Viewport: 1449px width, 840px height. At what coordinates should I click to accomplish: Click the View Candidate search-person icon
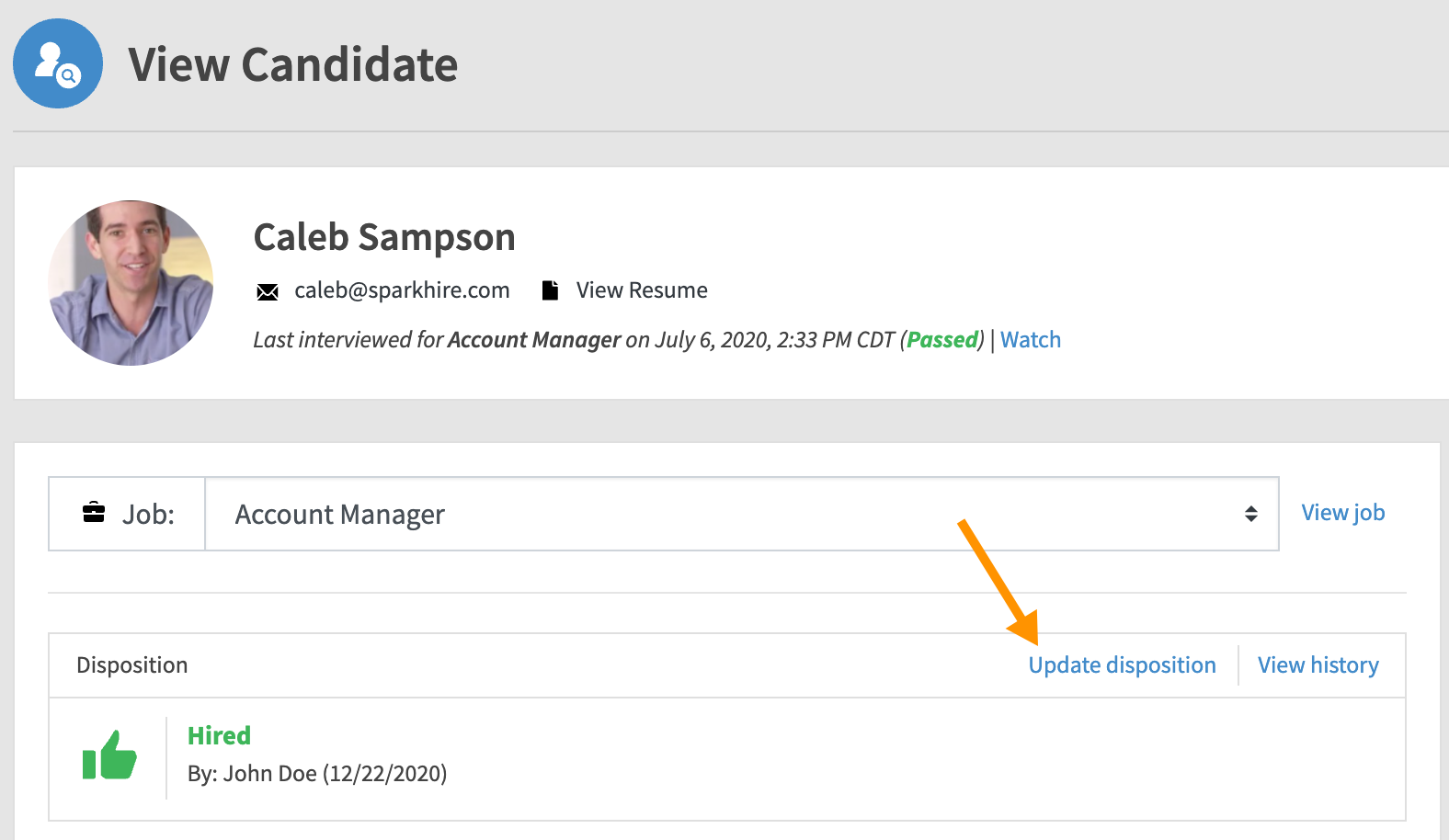click(x=58, y=63)
